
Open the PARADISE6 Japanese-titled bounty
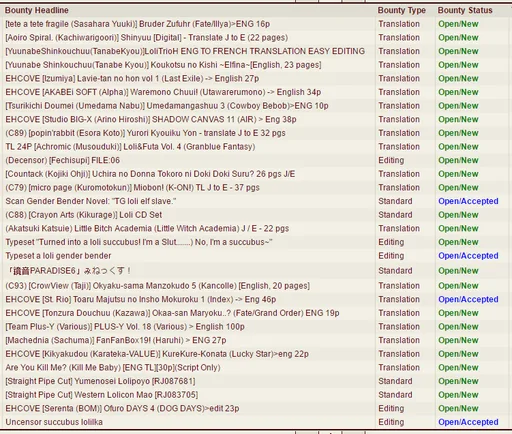click(68, 271)
